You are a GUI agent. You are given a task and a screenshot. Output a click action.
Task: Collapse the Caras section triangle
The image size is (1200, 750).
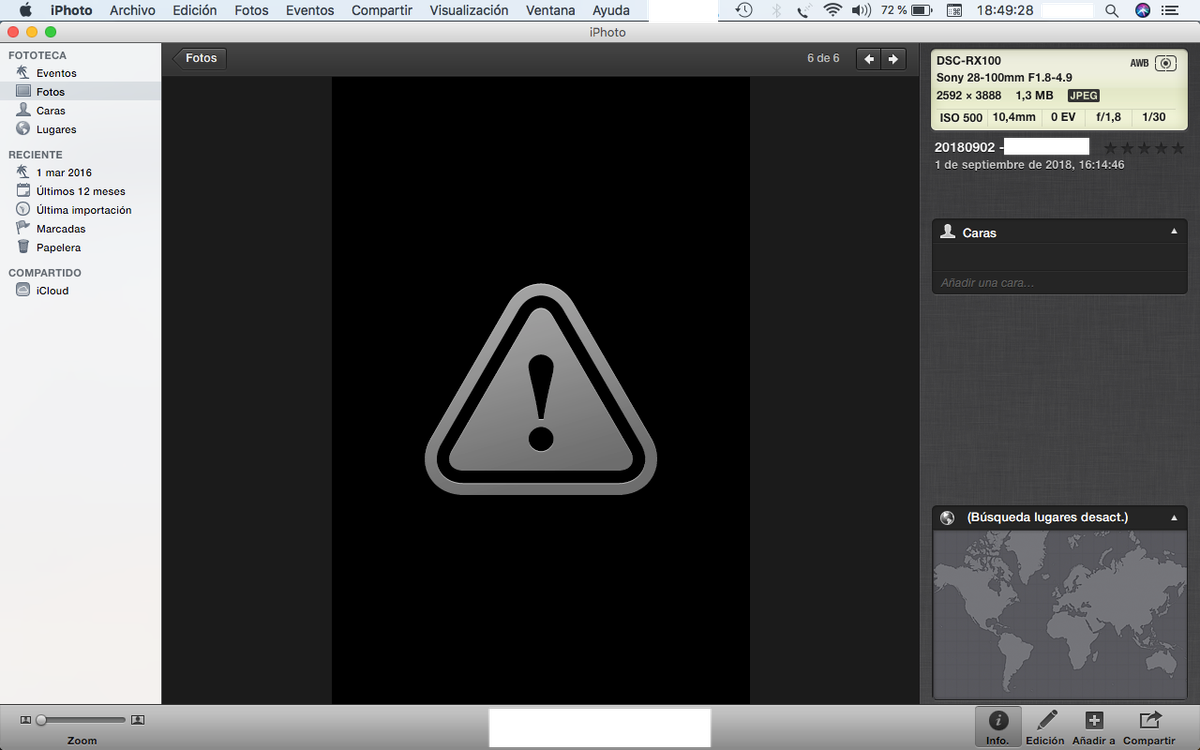click(x=1174, y=232)
